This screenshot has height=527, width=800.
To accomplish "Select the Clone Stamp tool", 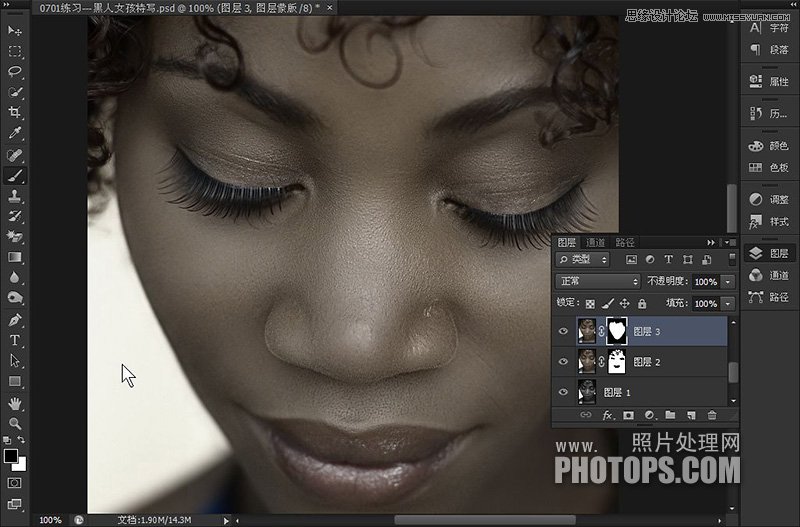I will (15, 196).
